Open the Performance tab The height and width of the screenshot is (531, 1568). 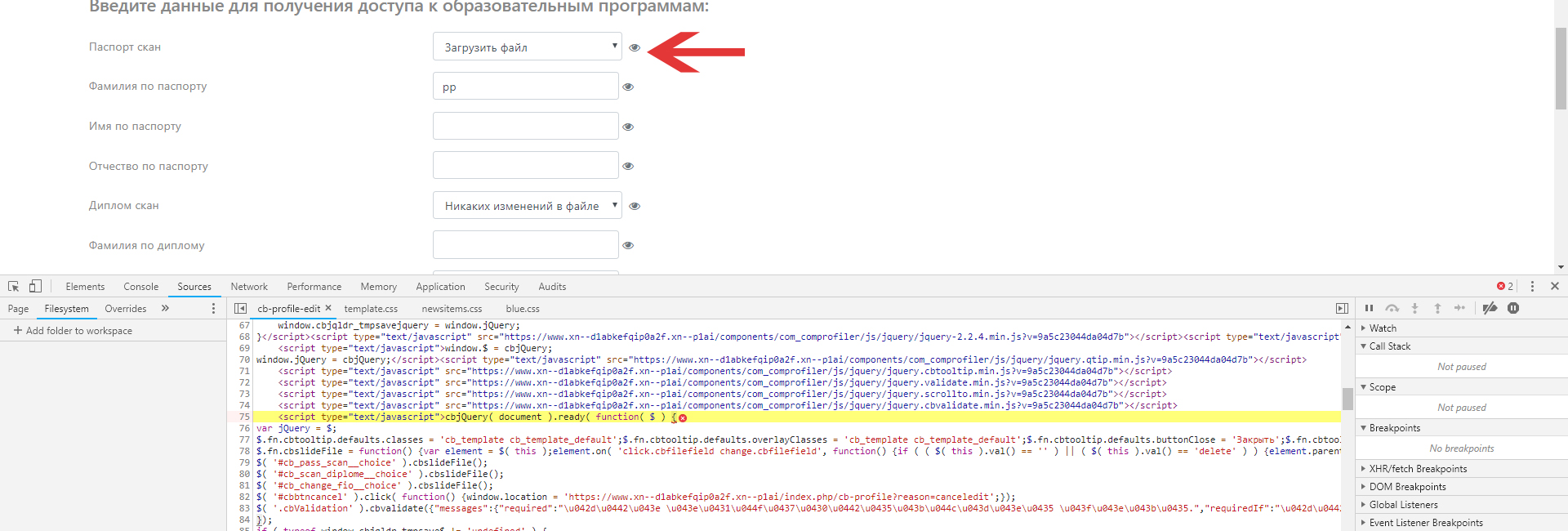(x=314, y=287)
